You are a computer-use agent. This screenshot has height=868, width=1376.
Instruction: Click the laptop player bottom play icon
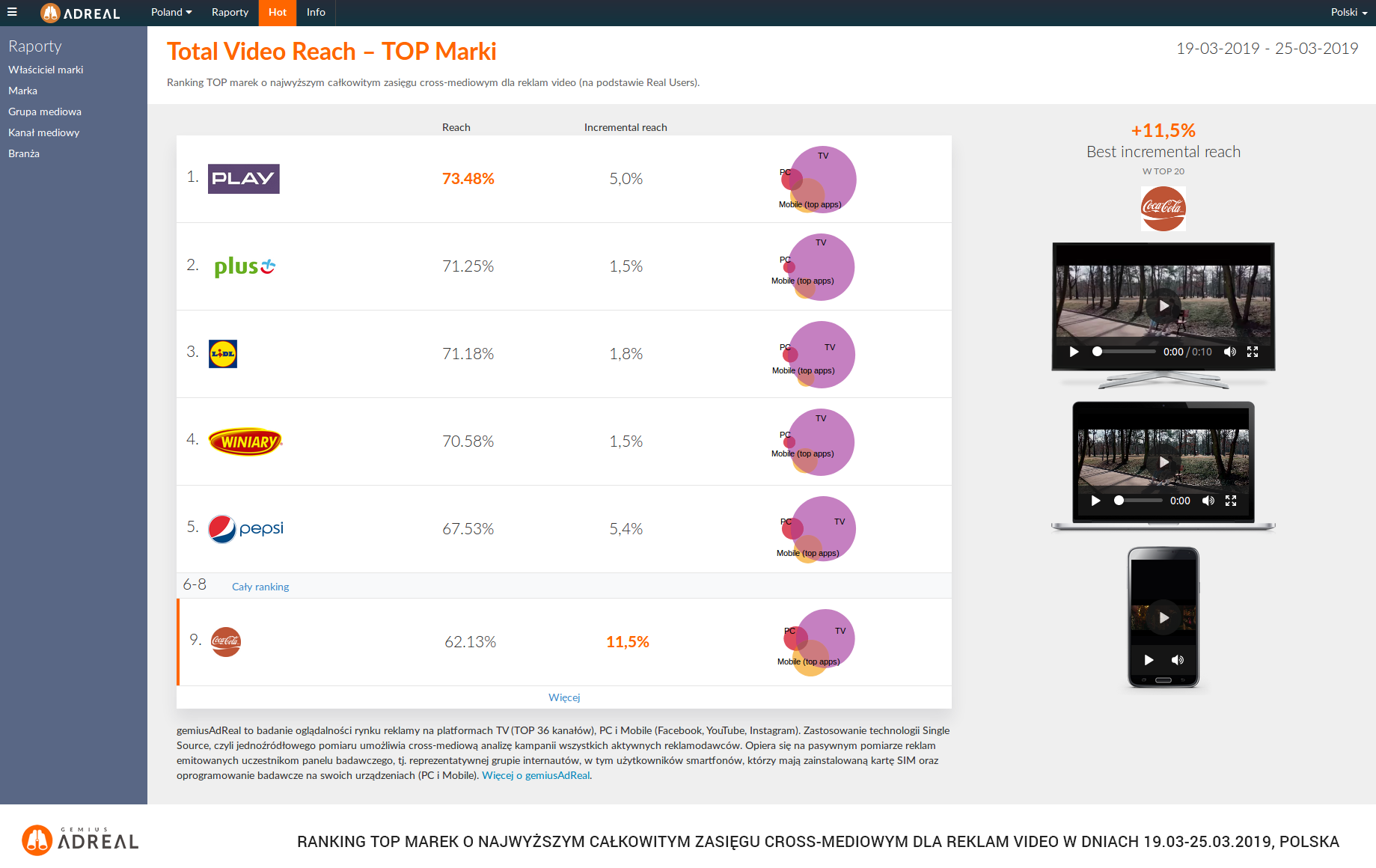point(1095,501)
